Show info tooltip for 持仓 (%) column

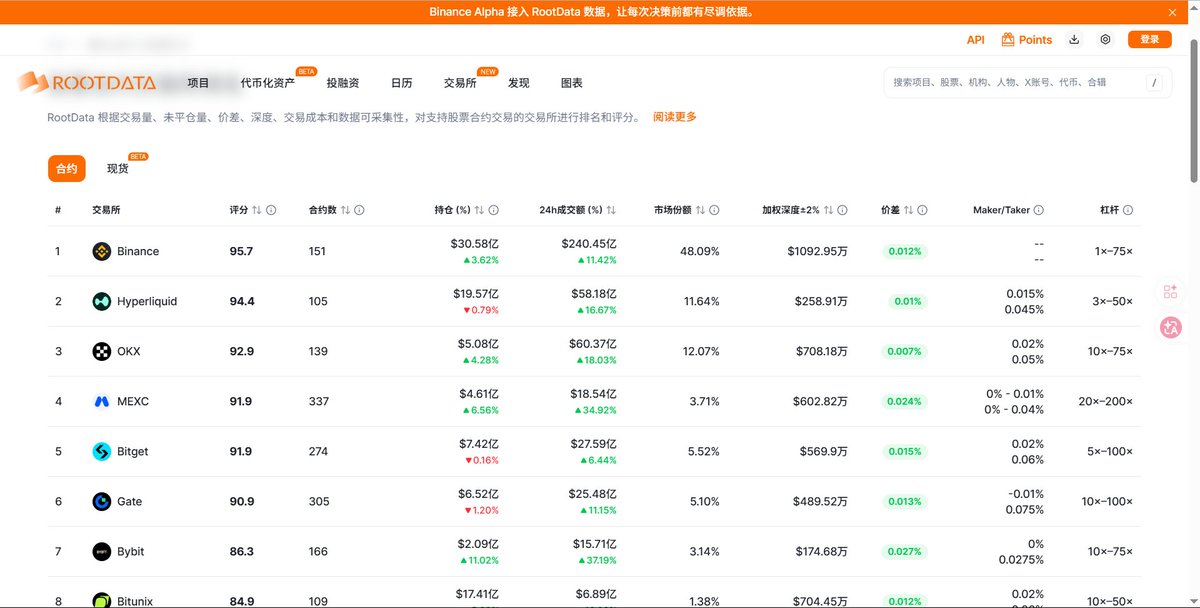pos(493,210)
